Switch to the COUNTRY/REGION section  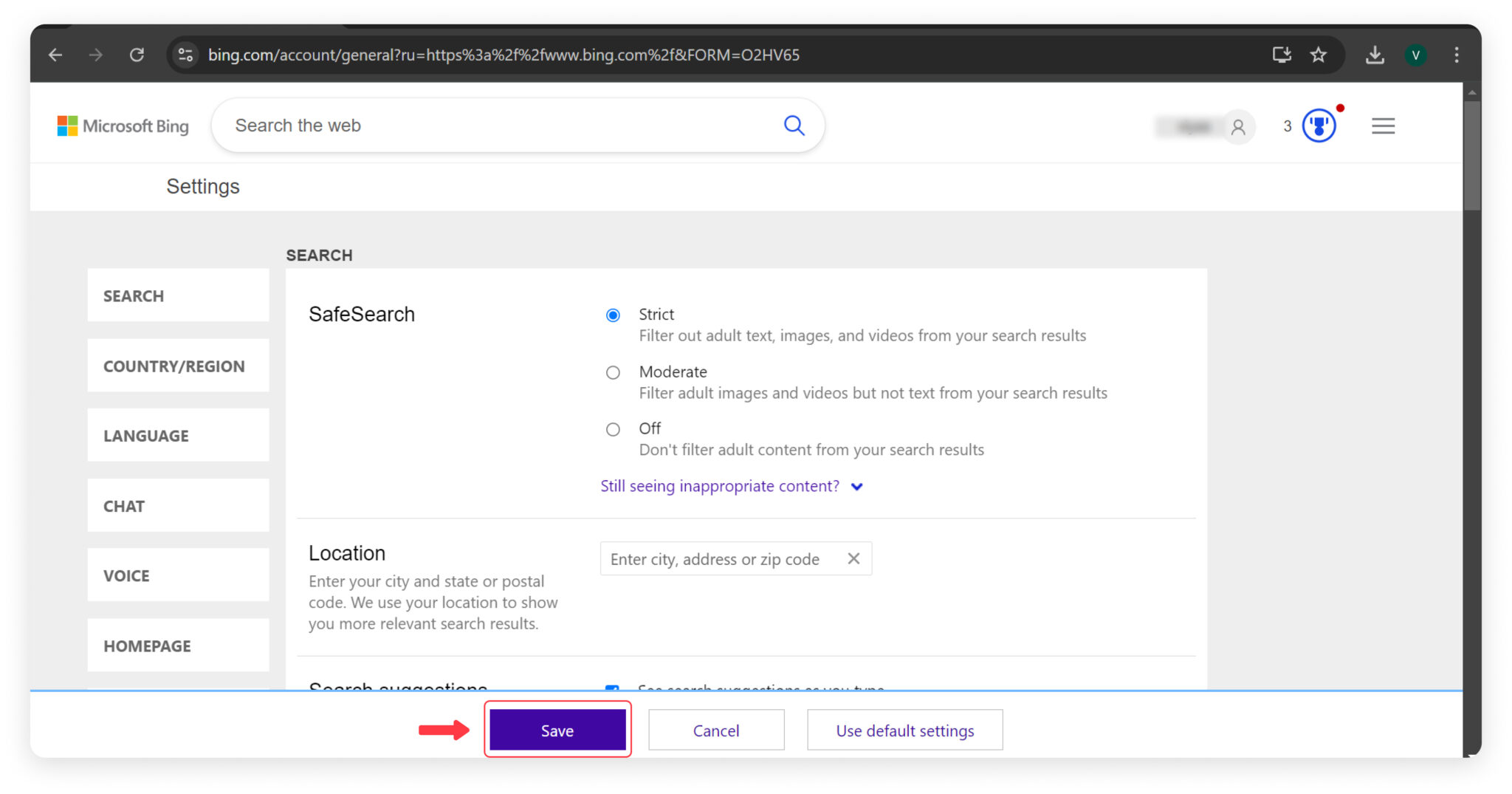178,366
